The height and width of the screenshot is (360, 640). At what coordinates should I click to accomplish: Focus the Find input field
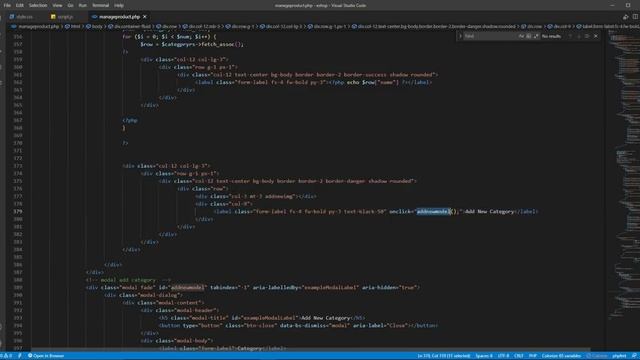[x=490, y=36]
